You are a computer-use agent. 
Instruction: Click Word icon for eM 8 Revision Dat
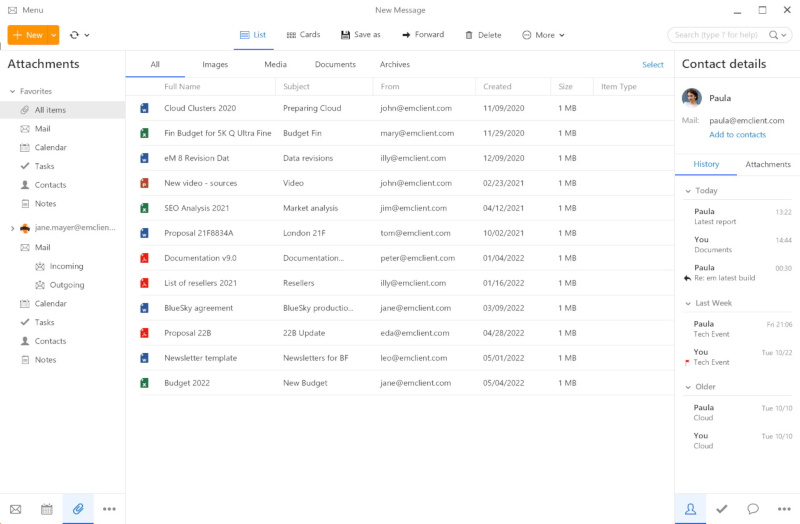click(x=144, y=158)
